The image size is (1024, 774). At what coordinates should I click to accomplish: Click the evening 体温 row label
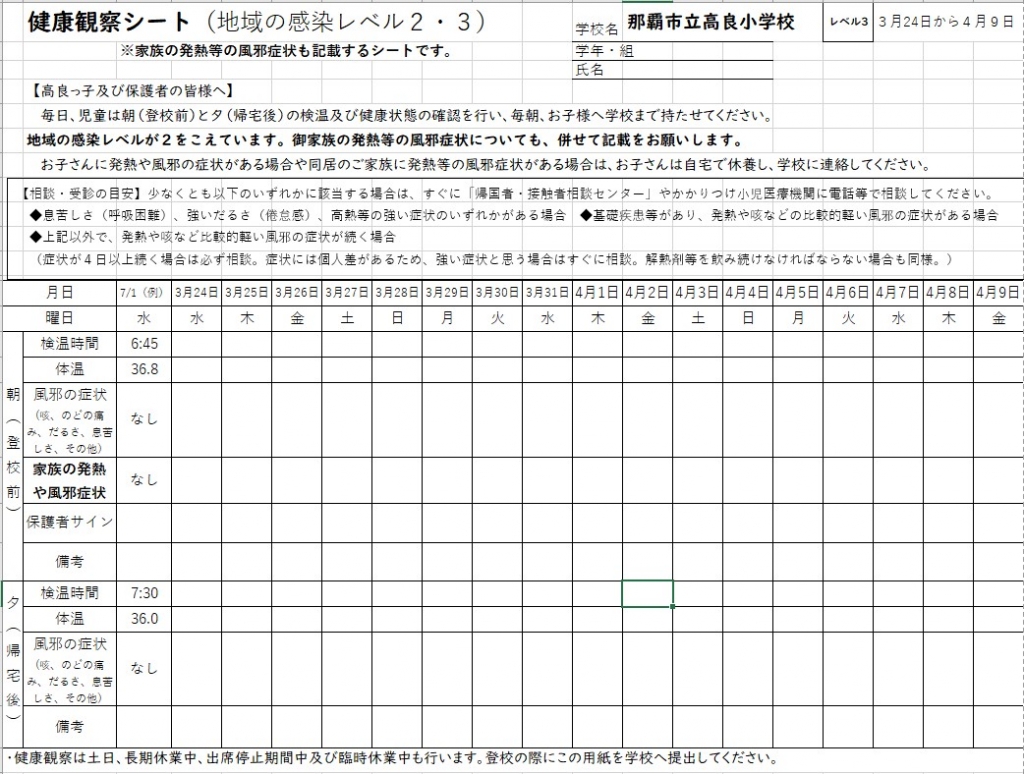(x=70, y=619)
